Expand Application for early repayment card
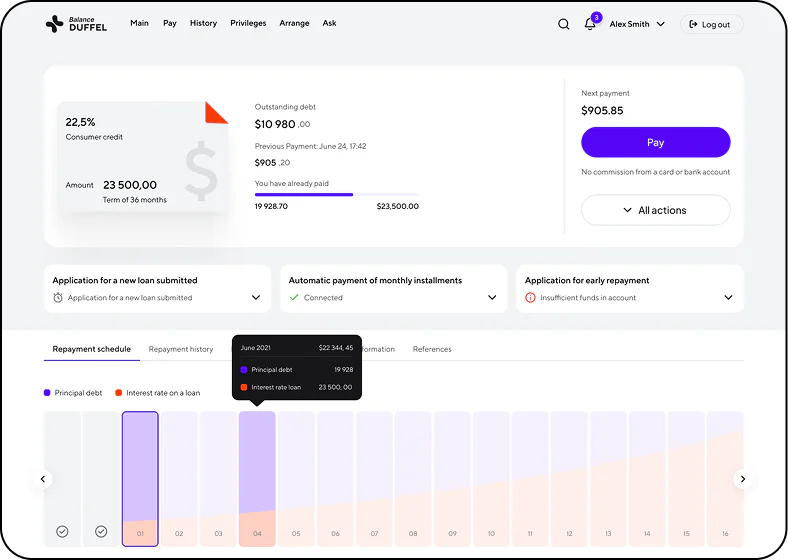788x560 pixels. coord(728,298)
